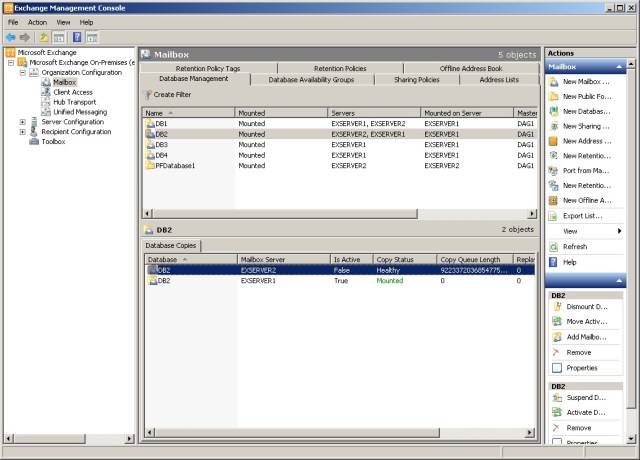Open the Action menu
This screenshot has height=460, width=640.
[37, 22]
